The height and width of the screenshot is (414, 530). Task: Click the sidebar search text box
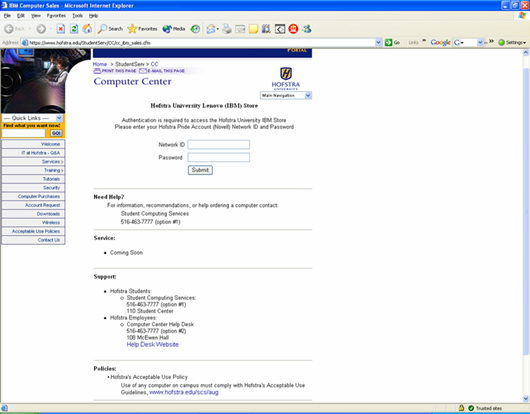pyautogui.click(x=24, y=133)
